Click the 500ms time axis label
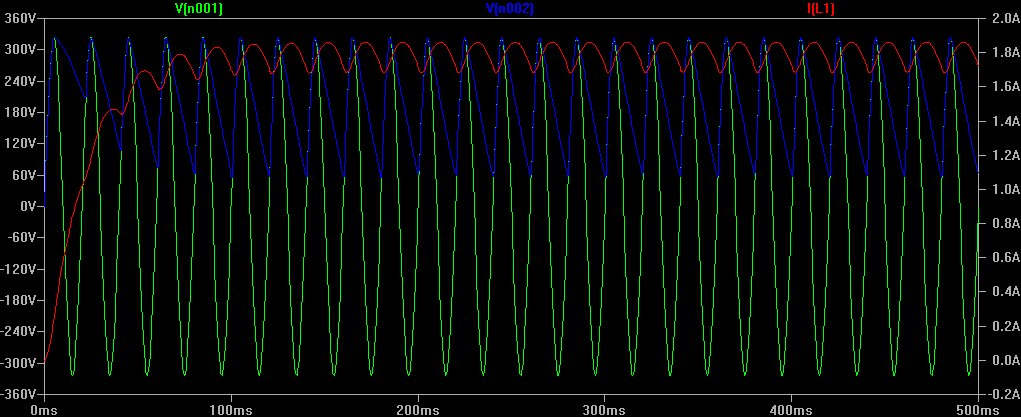The image size is (1021, 417). 976,409
